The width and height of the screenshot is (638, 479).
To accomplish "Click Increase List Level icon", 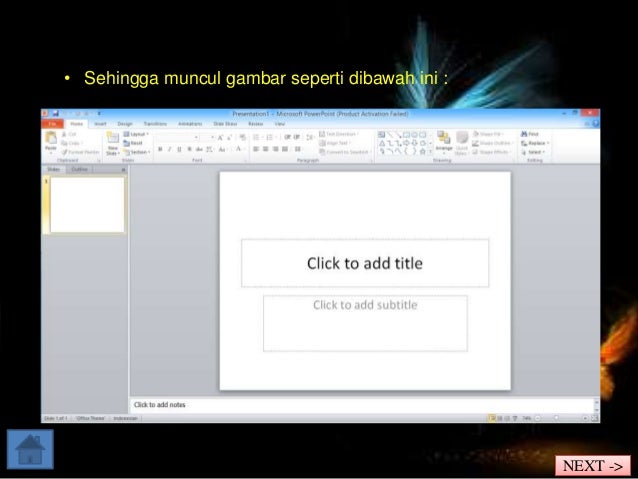I will click(297, 138).
